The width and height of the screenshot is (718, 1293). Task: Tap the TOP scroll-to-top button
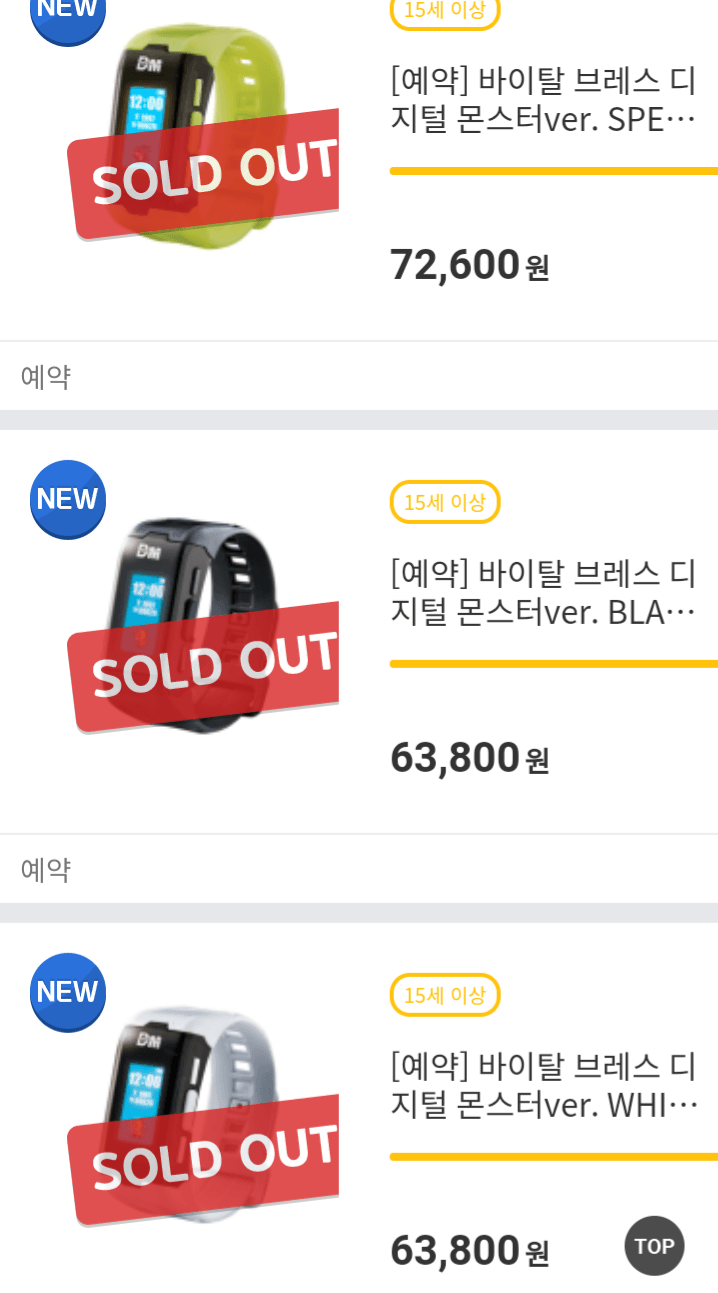(654, 1246)
